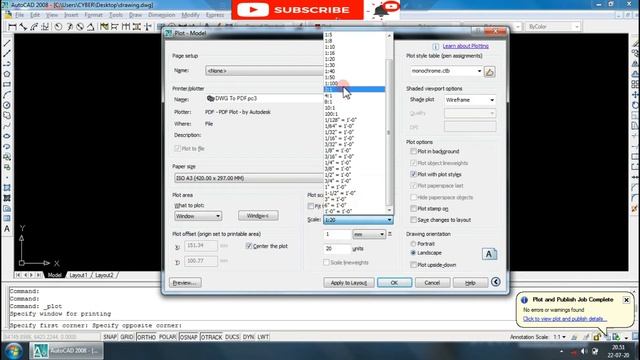
Task: Toggle OSNAP in status bar
Action: pos(189,337)
